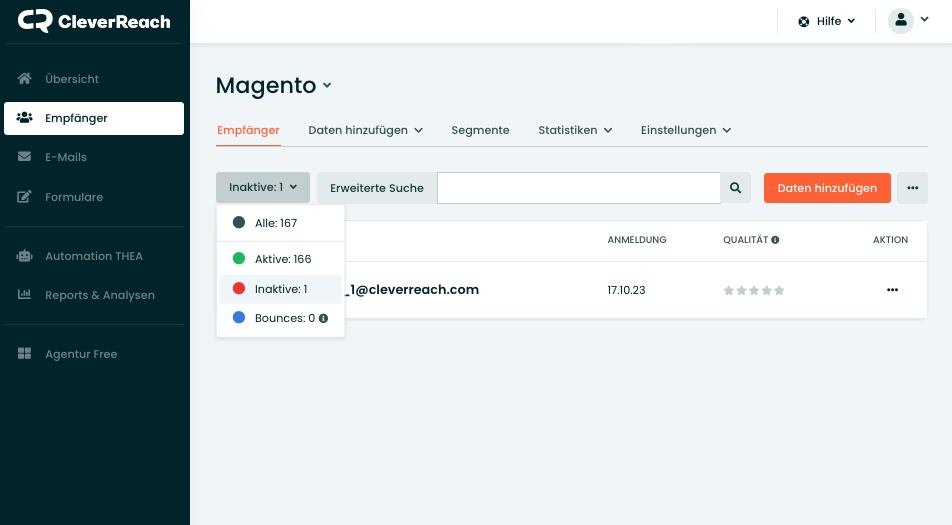Click the edit icon beside Formulare
The height and width of the screenshot is (525, 952).
point(24,196)
